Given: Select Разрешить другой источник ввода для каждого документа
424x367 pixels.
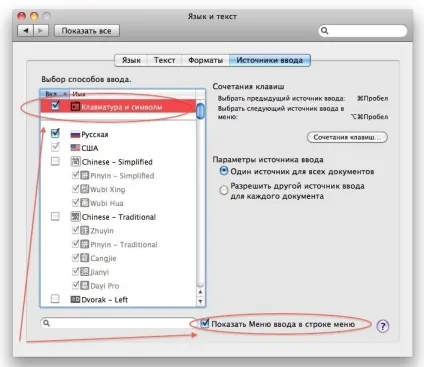Looking at the screenshot, I should [223, 190].
